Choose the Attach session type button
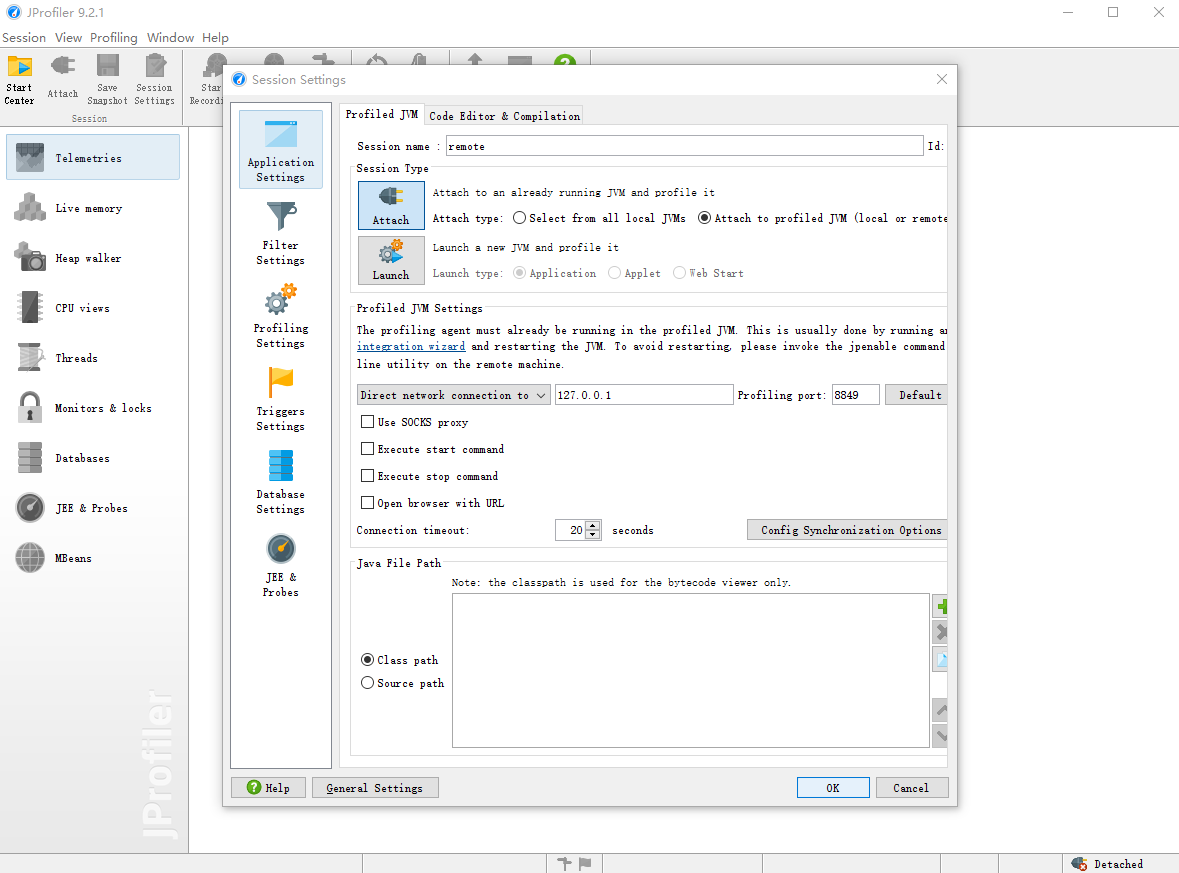Viewport: 1179px width, 873px height. [391, 205]
